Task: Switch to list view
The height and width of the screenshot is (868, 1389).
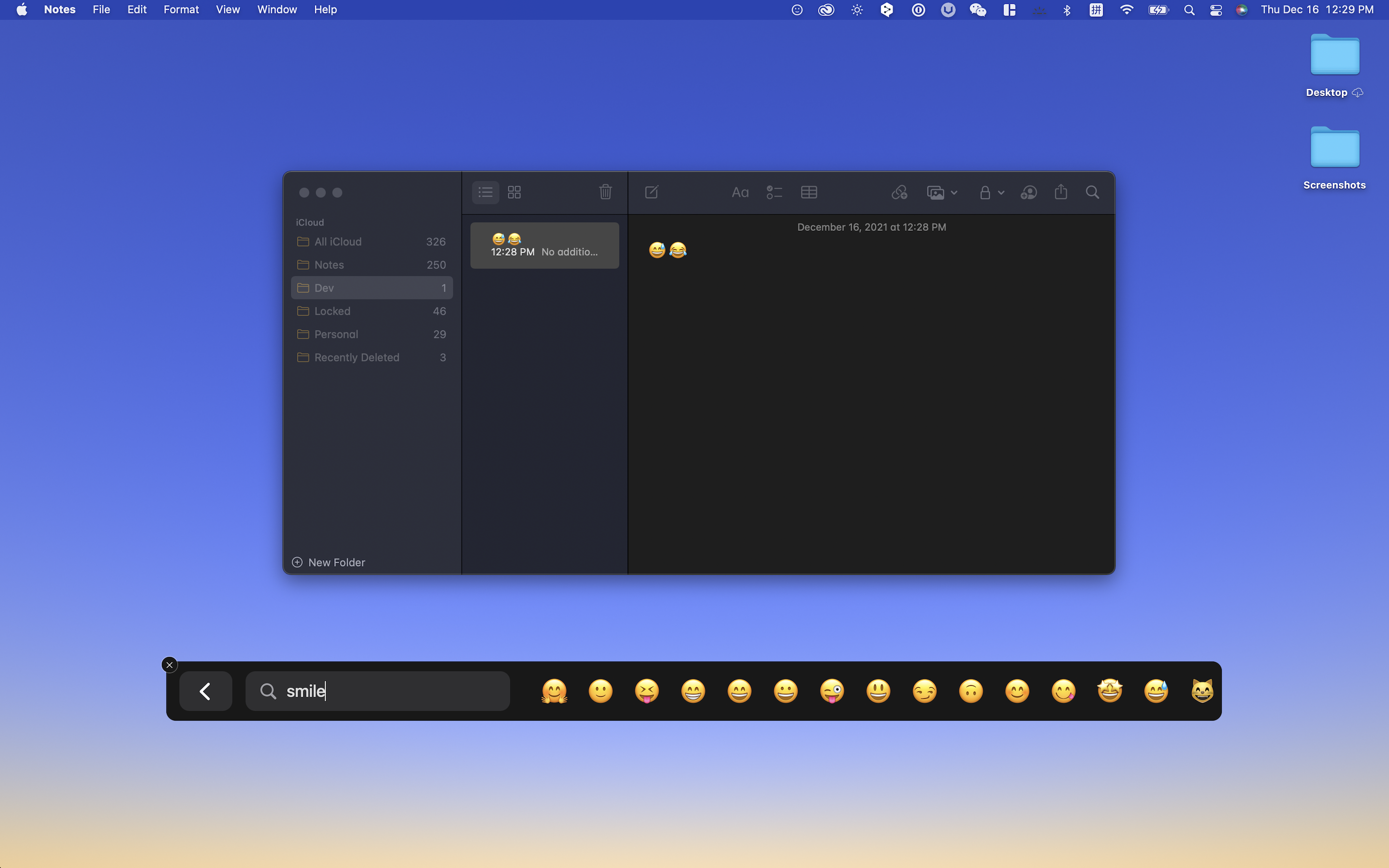Action: tap(485, 192)
